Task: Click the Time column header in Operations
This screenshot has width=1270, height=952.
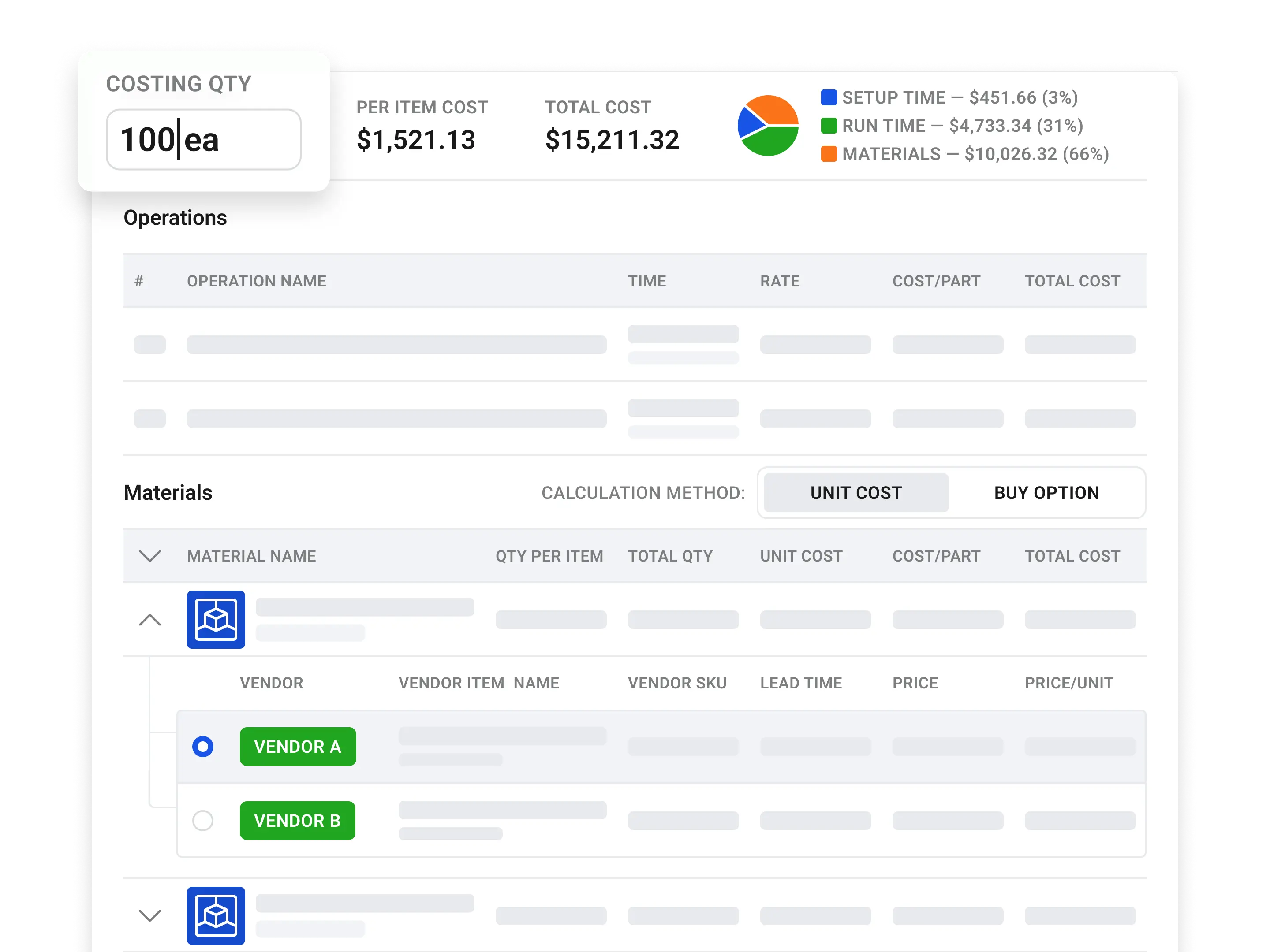Action: coord(647,281)
